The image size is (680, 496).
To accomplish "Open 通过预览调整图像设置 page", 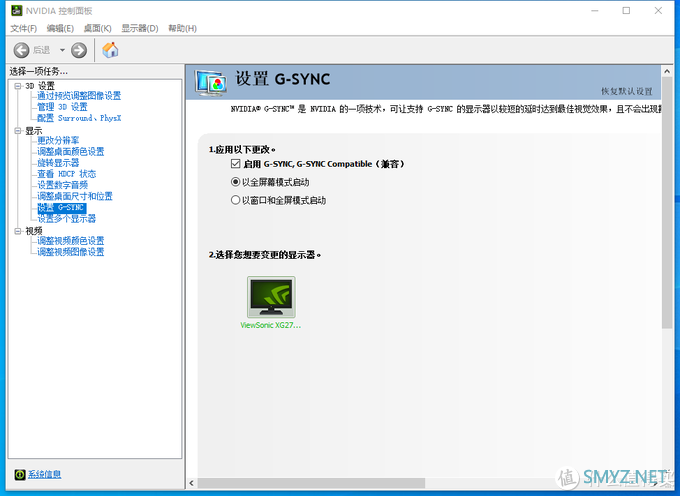I will tap(79, 96).
